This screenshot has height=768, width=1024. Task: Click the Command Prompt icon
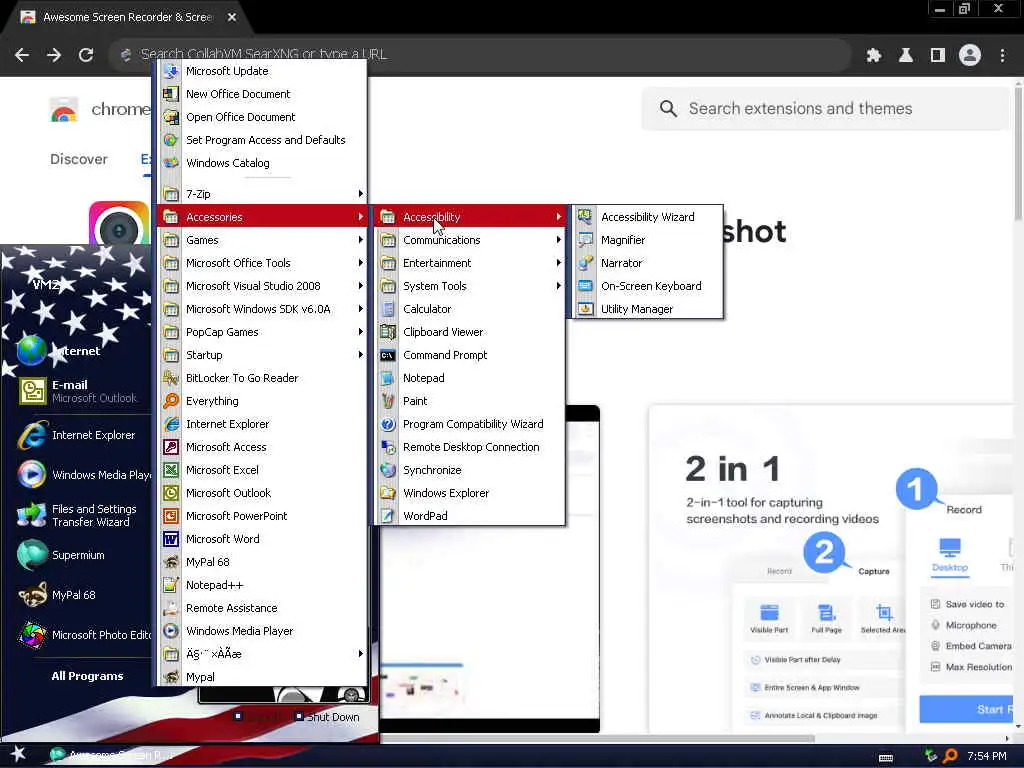pyautogui.click(x=388, y=355)
